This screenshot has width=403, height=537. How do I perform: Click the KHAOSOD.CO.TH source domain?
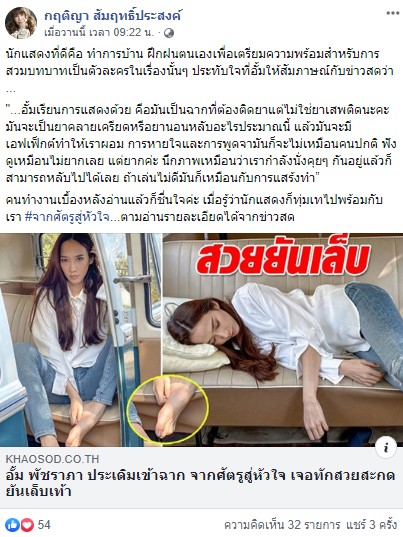[52, 459]
